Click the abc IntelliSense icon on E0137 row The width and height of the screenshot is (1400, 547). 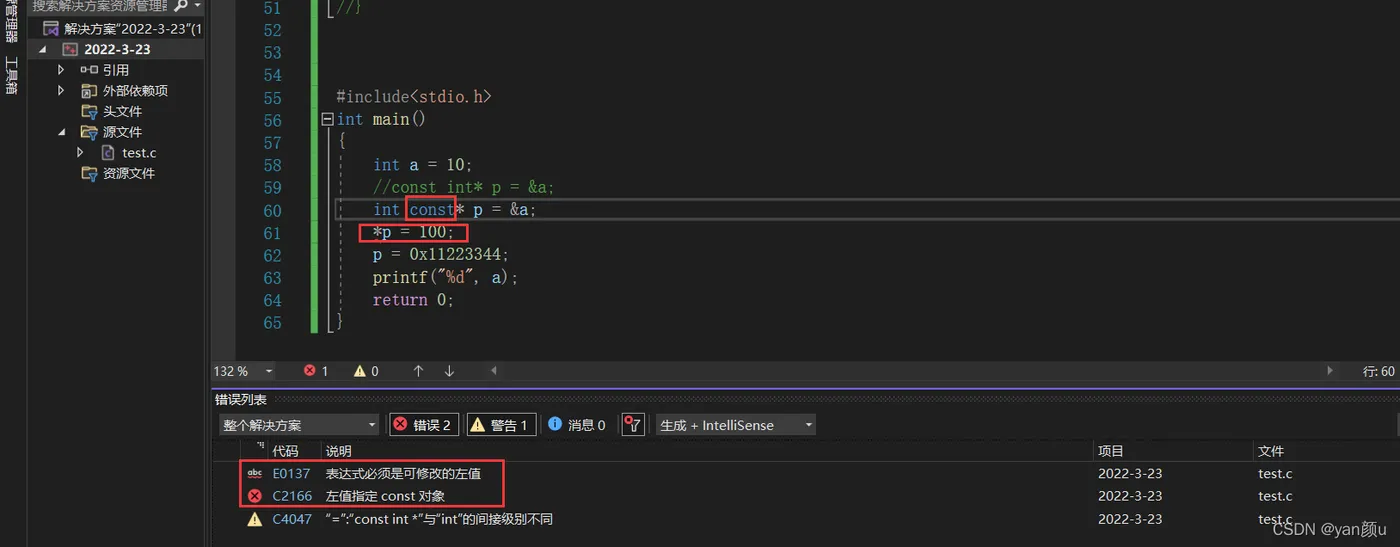click(x=255, y=473)
